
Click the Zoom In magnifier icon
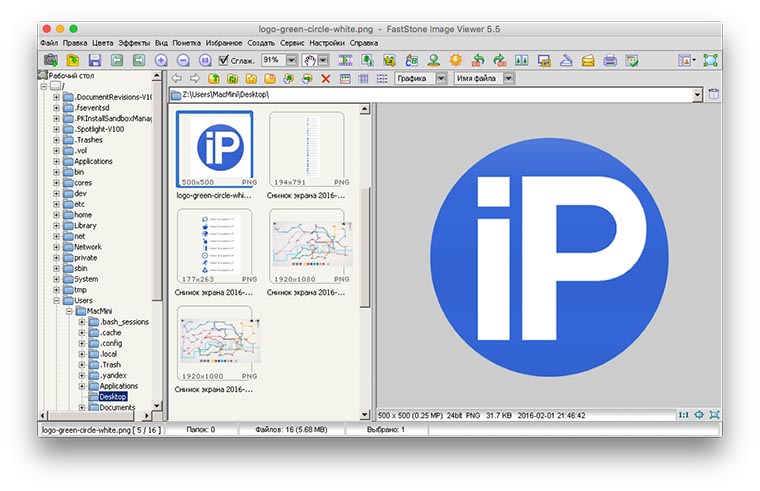161,61
